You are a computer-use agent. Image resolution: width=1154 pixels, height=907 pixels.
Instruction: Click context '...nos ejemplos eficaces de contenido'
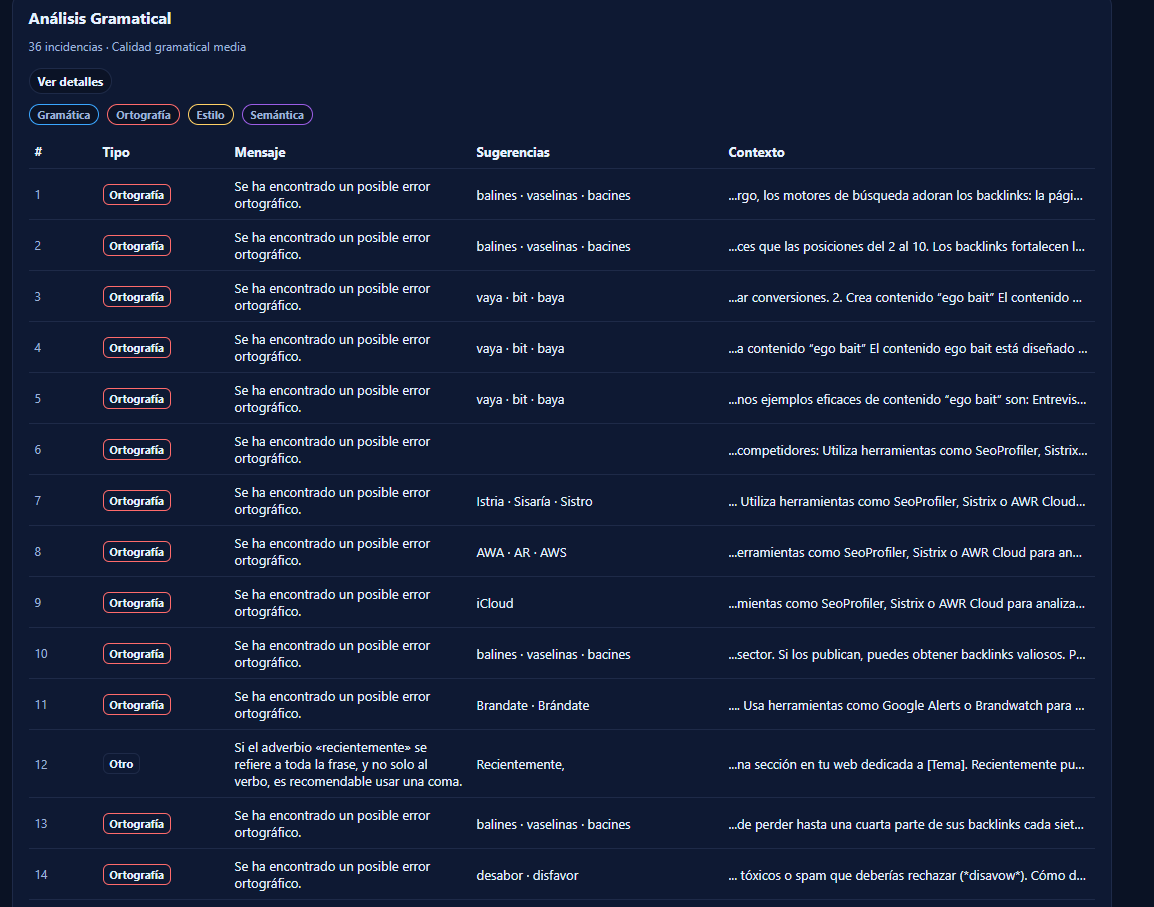coord(907,399)
